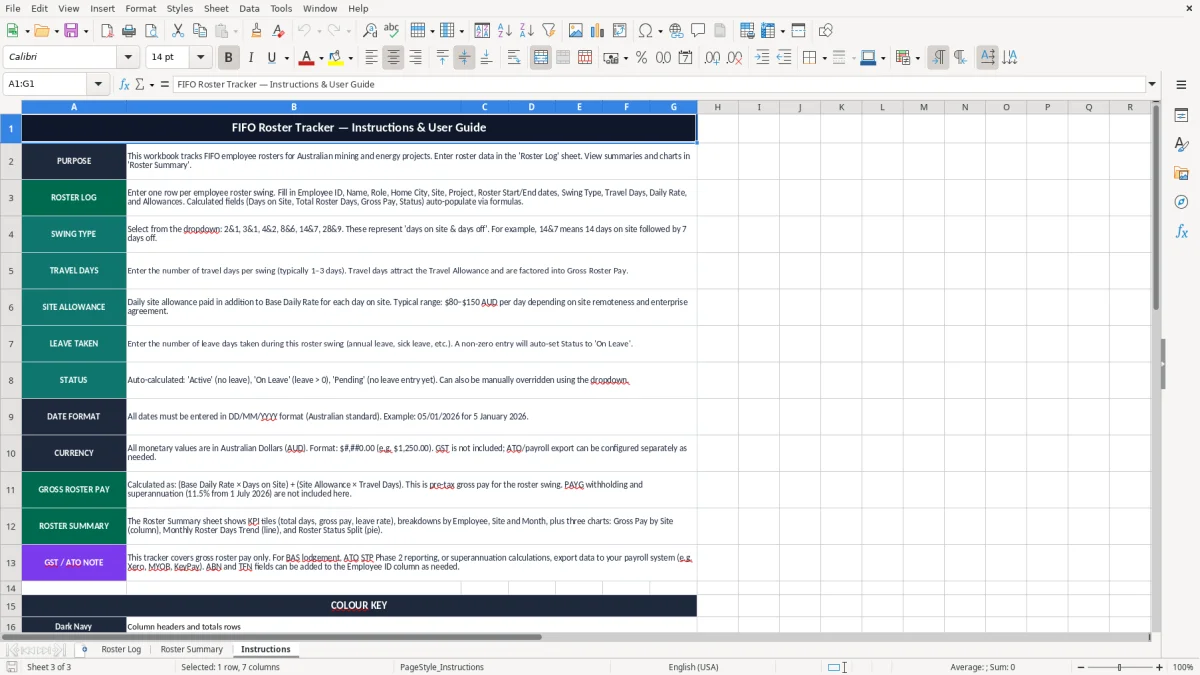
Task: Click the Sort Descending icon
Action: [527, 31]
